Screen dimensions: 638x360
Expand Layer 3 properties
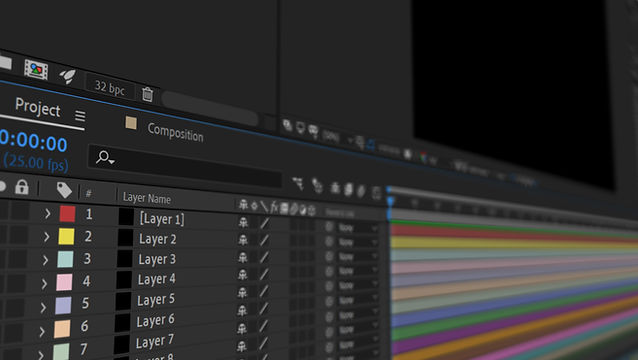pos(45,260)
